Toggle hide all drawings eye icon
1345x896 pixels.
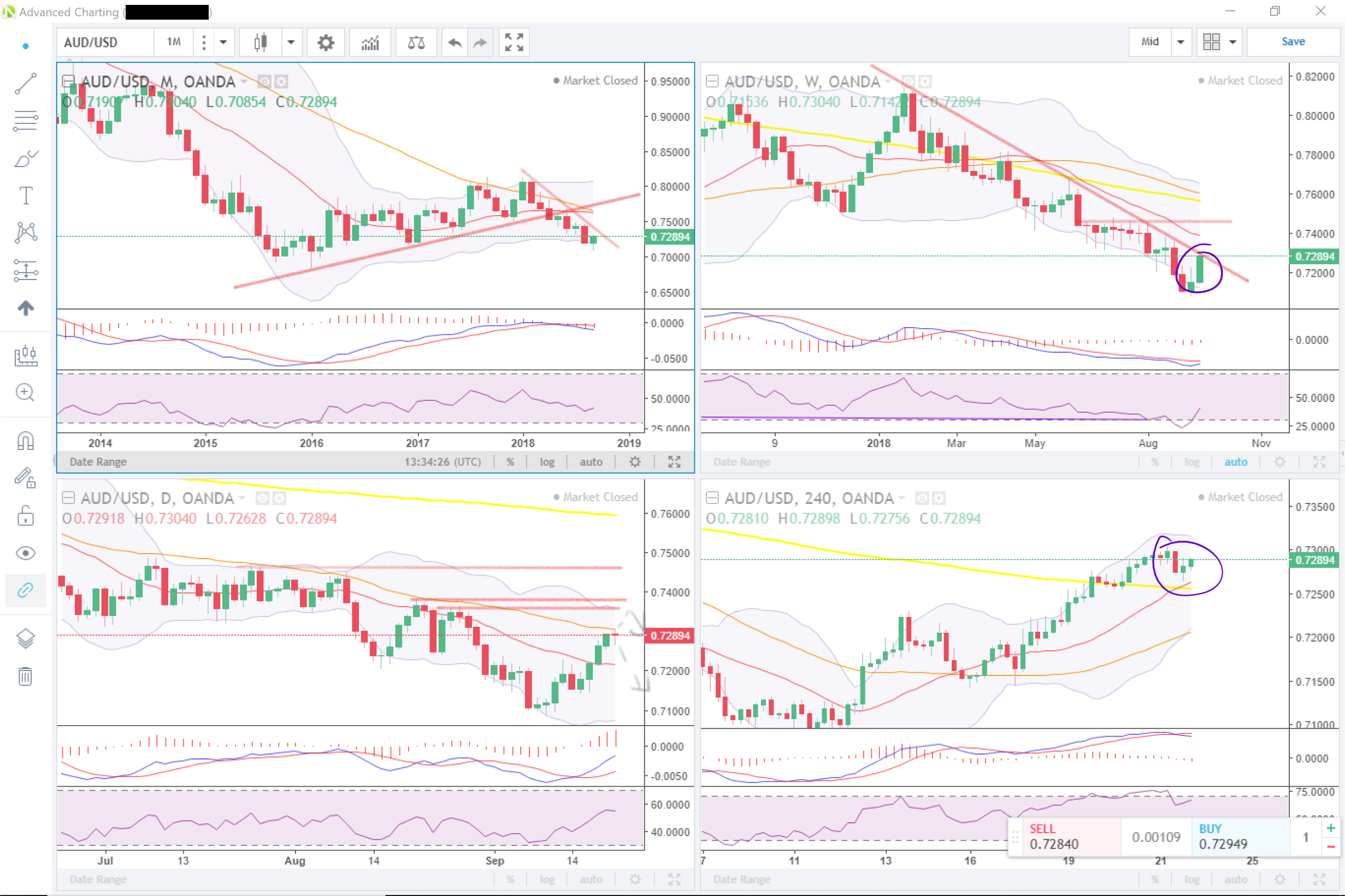pyautogui.click(x=25, y=553)
